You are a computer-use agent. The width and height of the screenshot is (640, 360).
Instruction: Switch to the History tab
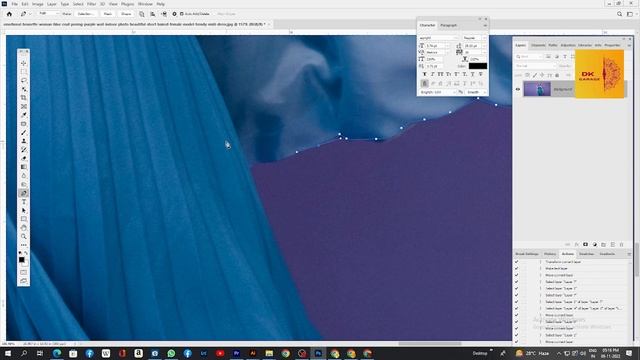(550, 254)
